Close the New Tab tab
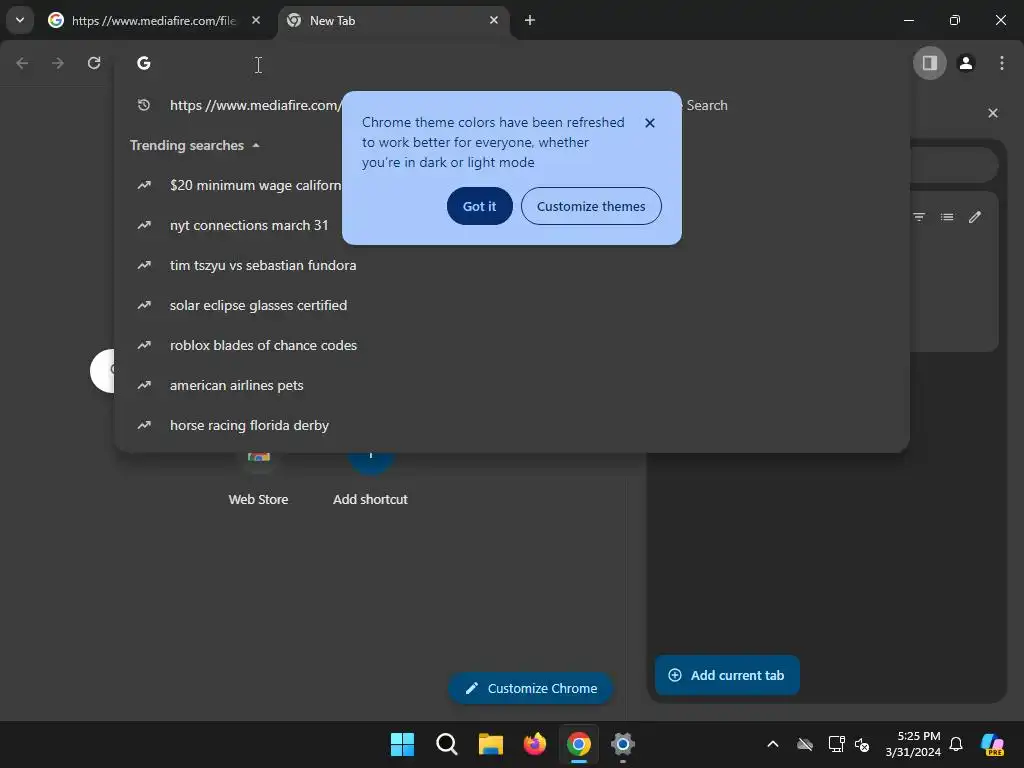 pos(494,20)
